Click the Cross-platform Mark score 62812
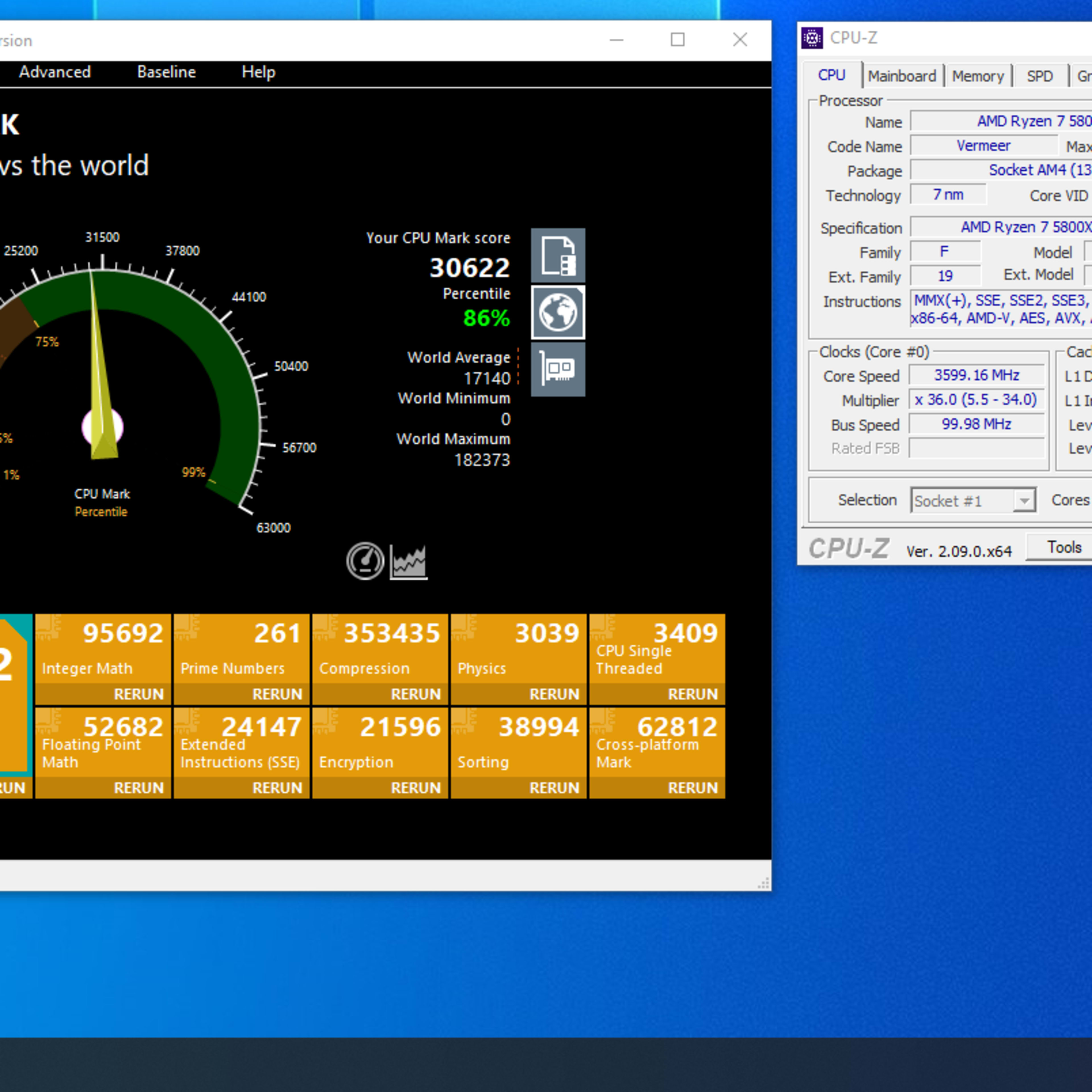 (677, 727)
